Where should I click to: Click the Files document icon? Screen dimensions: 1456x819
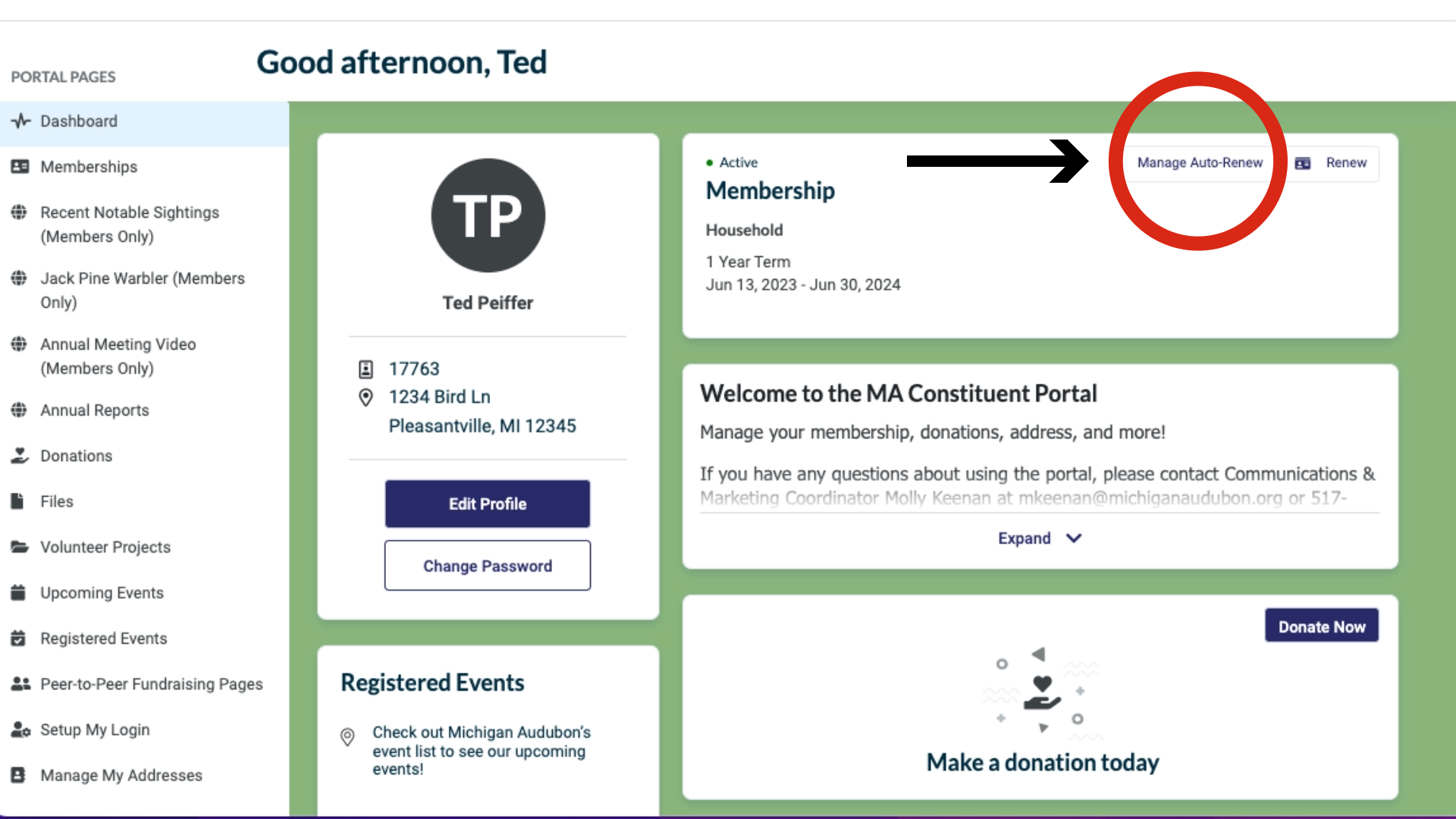[x=17, y=500]
